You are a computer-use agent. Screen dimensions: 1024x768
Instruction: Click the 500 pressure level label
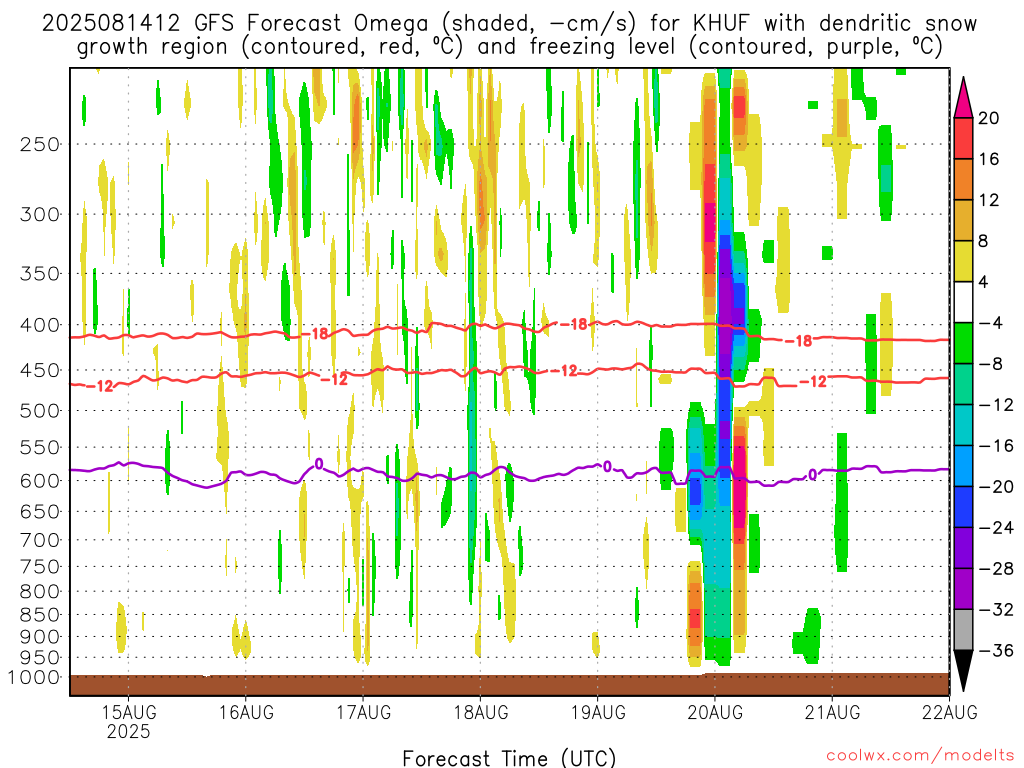(x=40, y=411)
